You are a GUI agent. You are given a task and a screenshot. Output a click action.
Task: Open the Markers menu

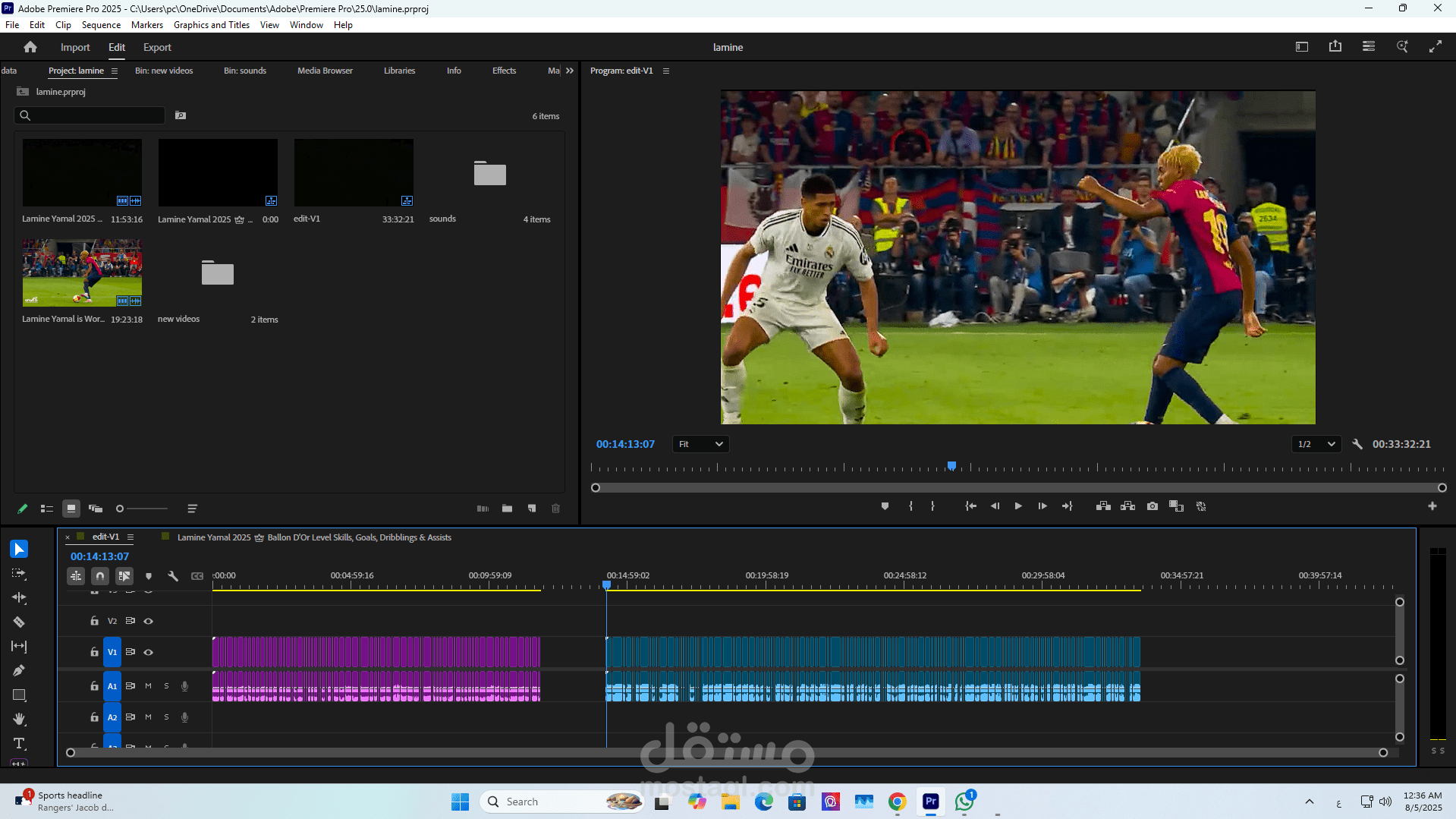point(147,25)
